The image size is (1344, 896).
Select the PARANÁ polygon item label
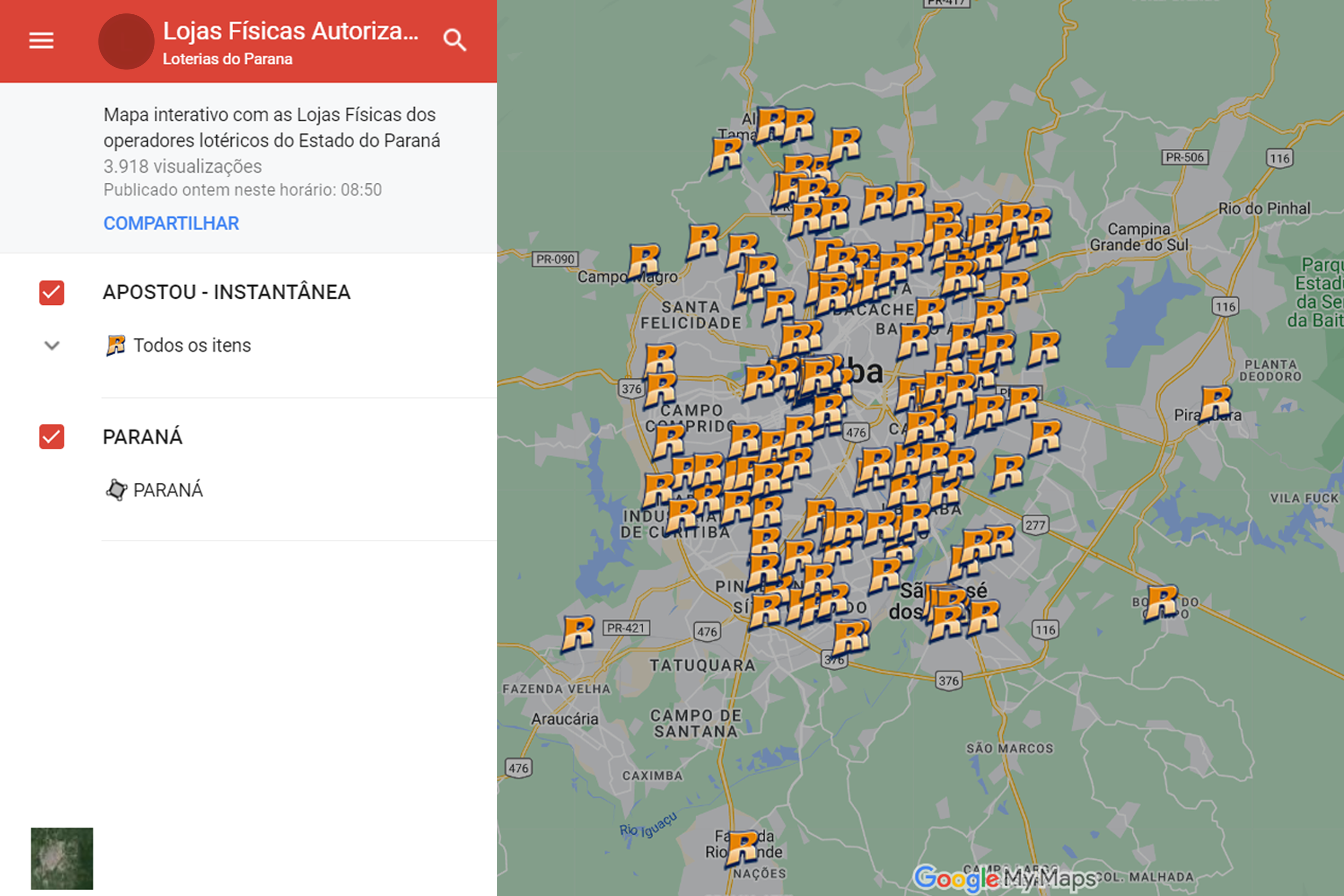pyautogui.click(x=168, y=490)
